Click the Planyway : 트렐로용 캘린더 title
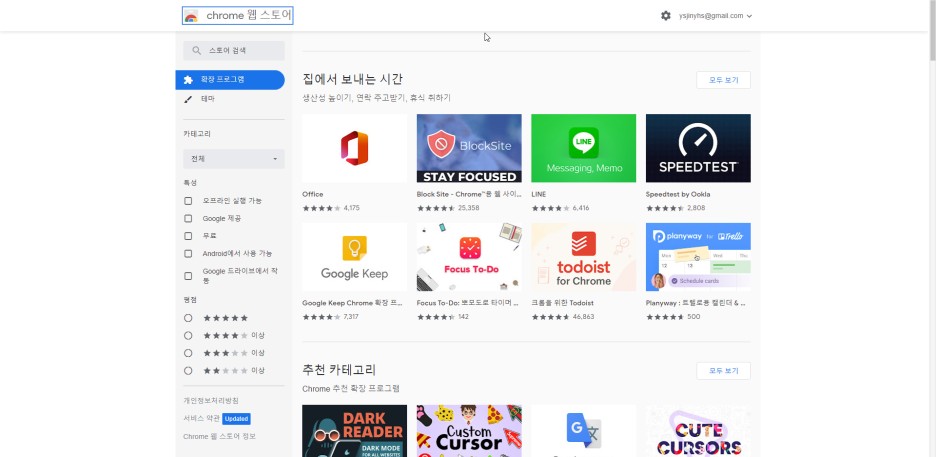936x457 pixels. (695, 303)
